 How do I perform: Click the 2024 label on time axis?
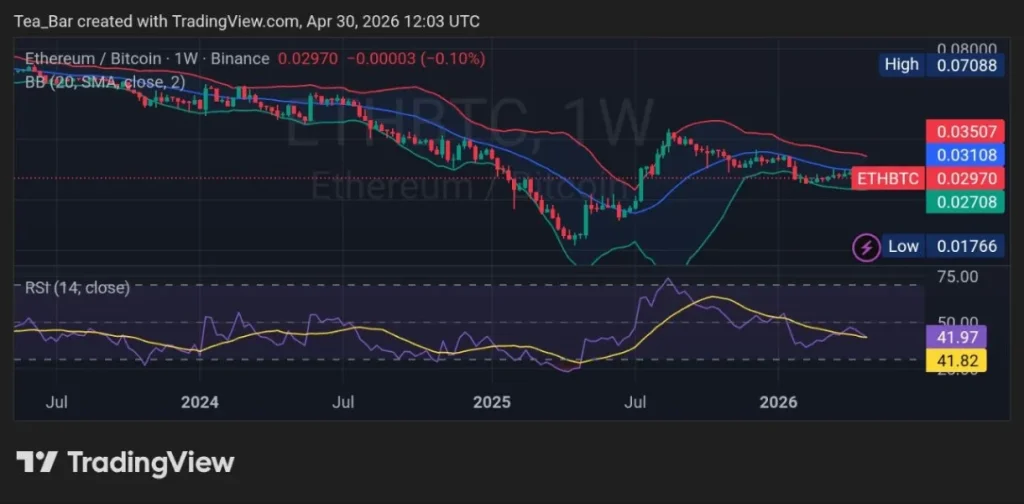pyautogui.click(x=200, y=402)
